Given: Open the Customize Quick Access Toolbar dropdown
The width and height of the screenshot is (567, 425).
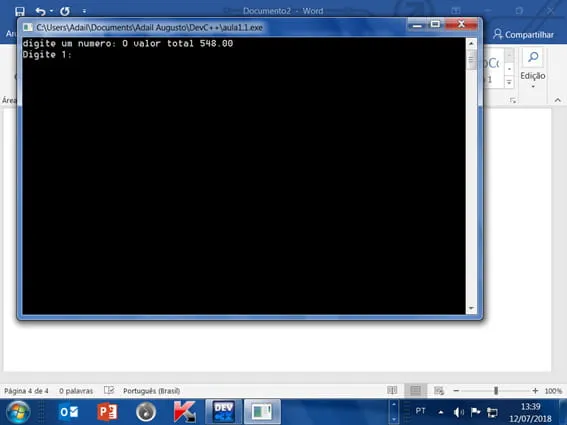Looking at the screenshot, I should (x=84, y=12).
